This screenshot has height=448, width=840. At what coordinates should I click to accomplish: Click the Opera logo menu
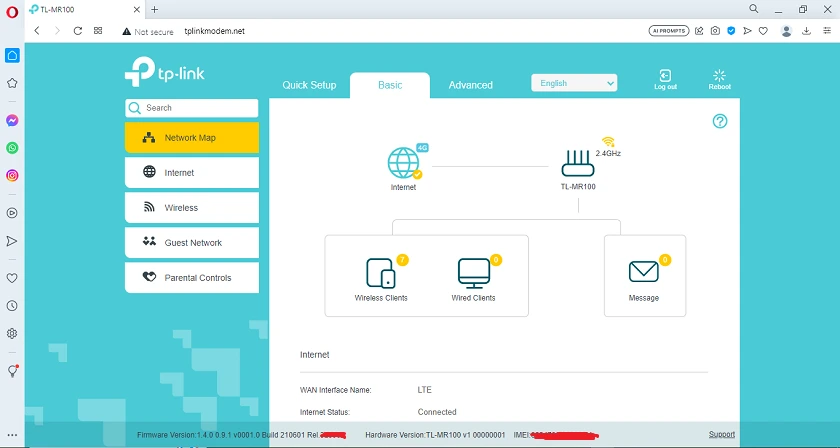coord(12,12)
